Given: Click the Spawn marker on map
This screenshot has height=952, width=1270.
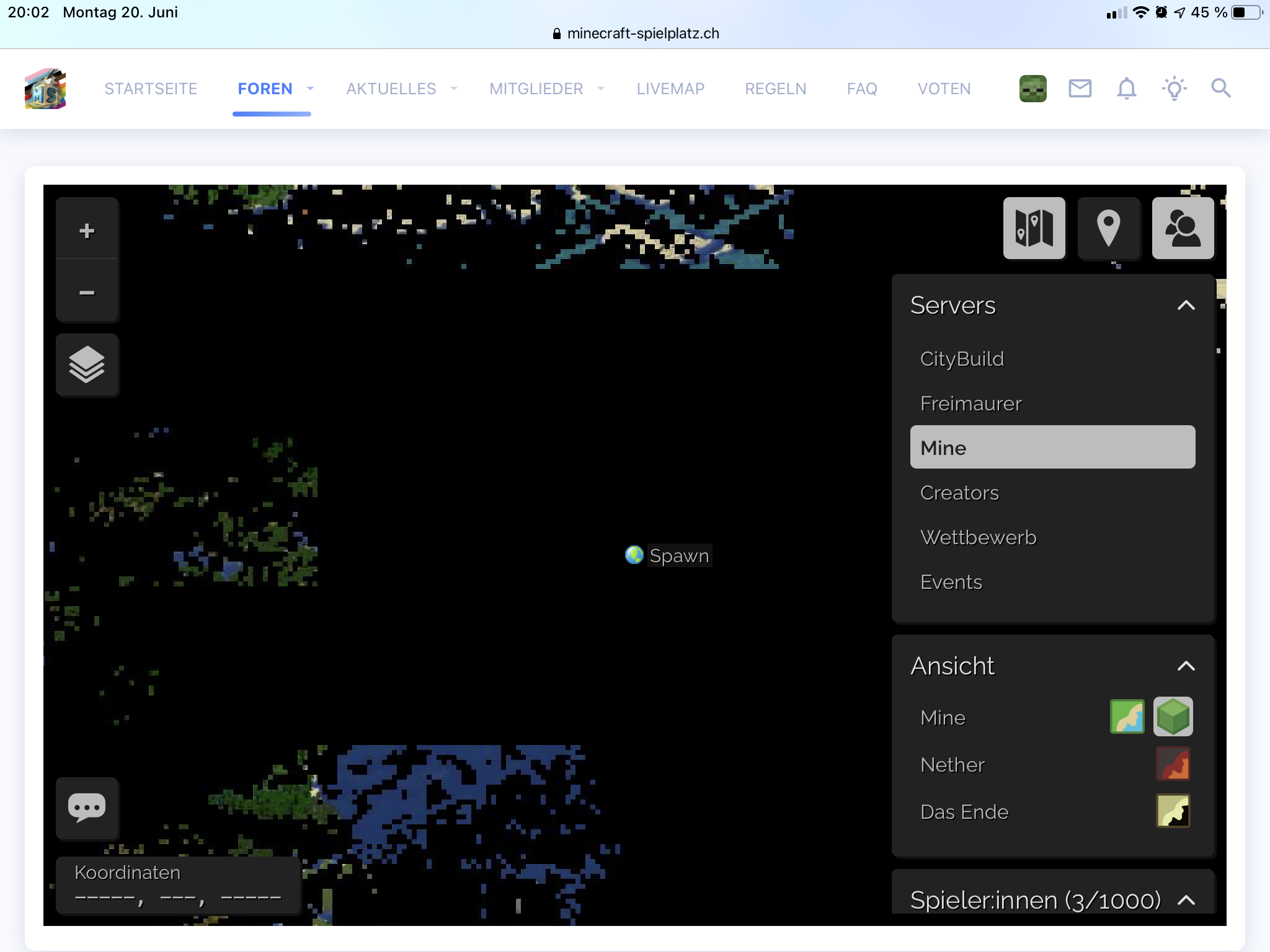Looking at the screenshot, I should [634, 555].
